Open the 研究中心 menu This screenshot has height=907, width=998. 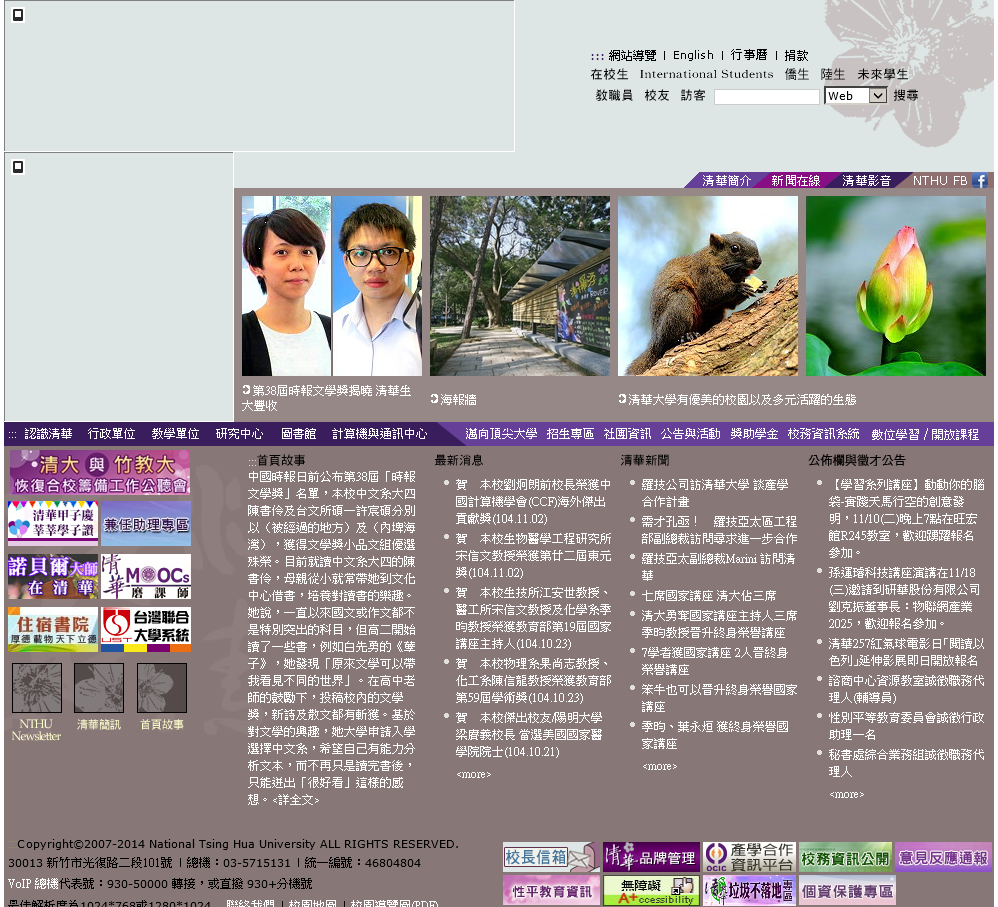tap(239, 433)
